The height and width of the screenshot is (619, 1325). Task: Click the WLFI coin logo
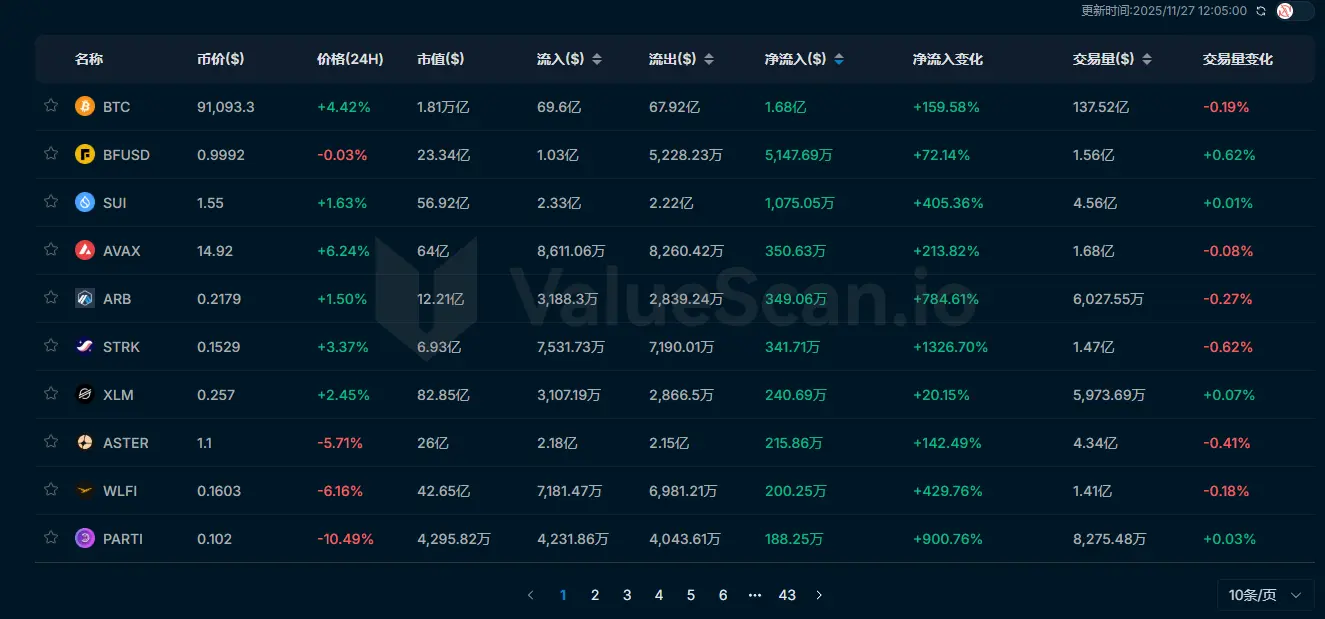[x=85, y=490]
